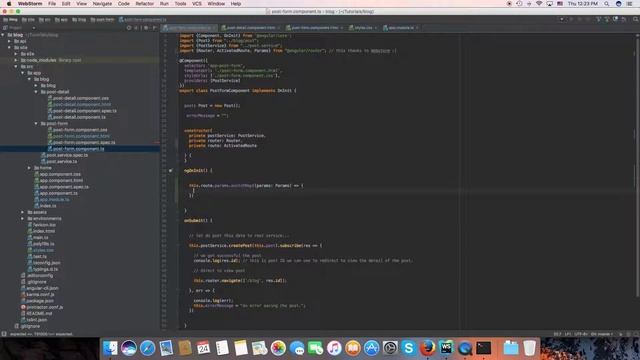Viewport: 640px width, 360px height.
Task: Open Search Everywhere magnifier in toolbar
Action: pyautogui.click(x=636, y=19)
